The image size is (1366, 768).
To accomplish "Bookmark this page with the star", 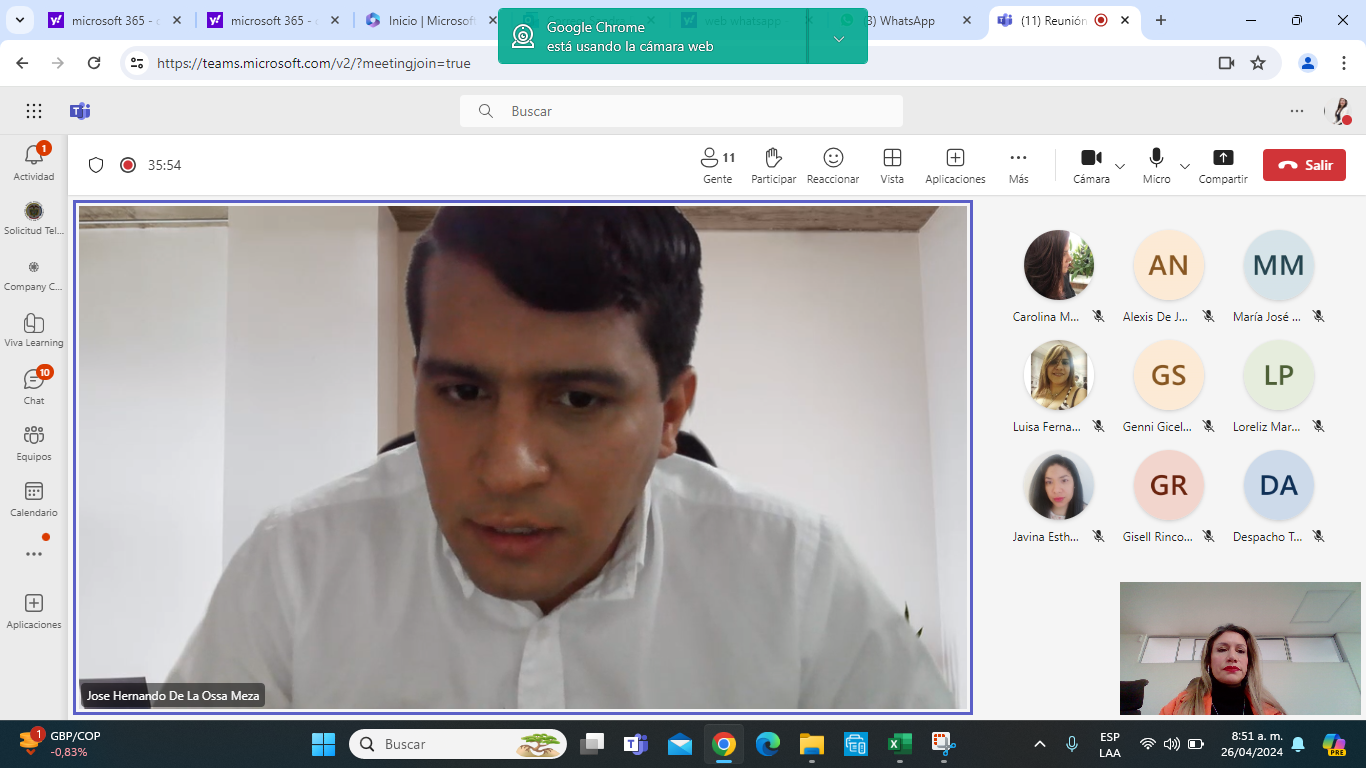I will (1258, 63).
